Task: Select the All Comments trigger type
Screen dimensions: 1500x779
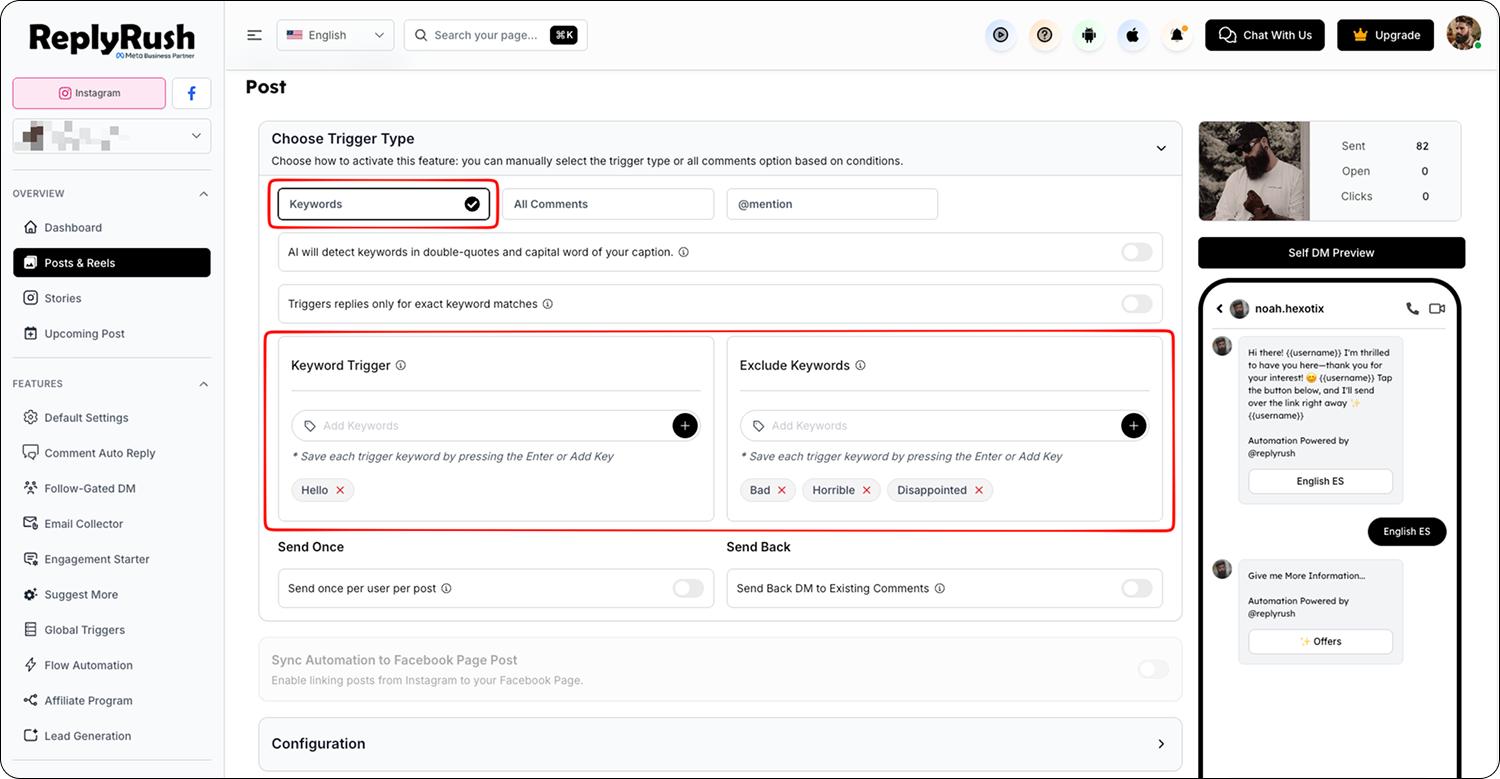Action: pyautogui.click(x=608, y=204)
